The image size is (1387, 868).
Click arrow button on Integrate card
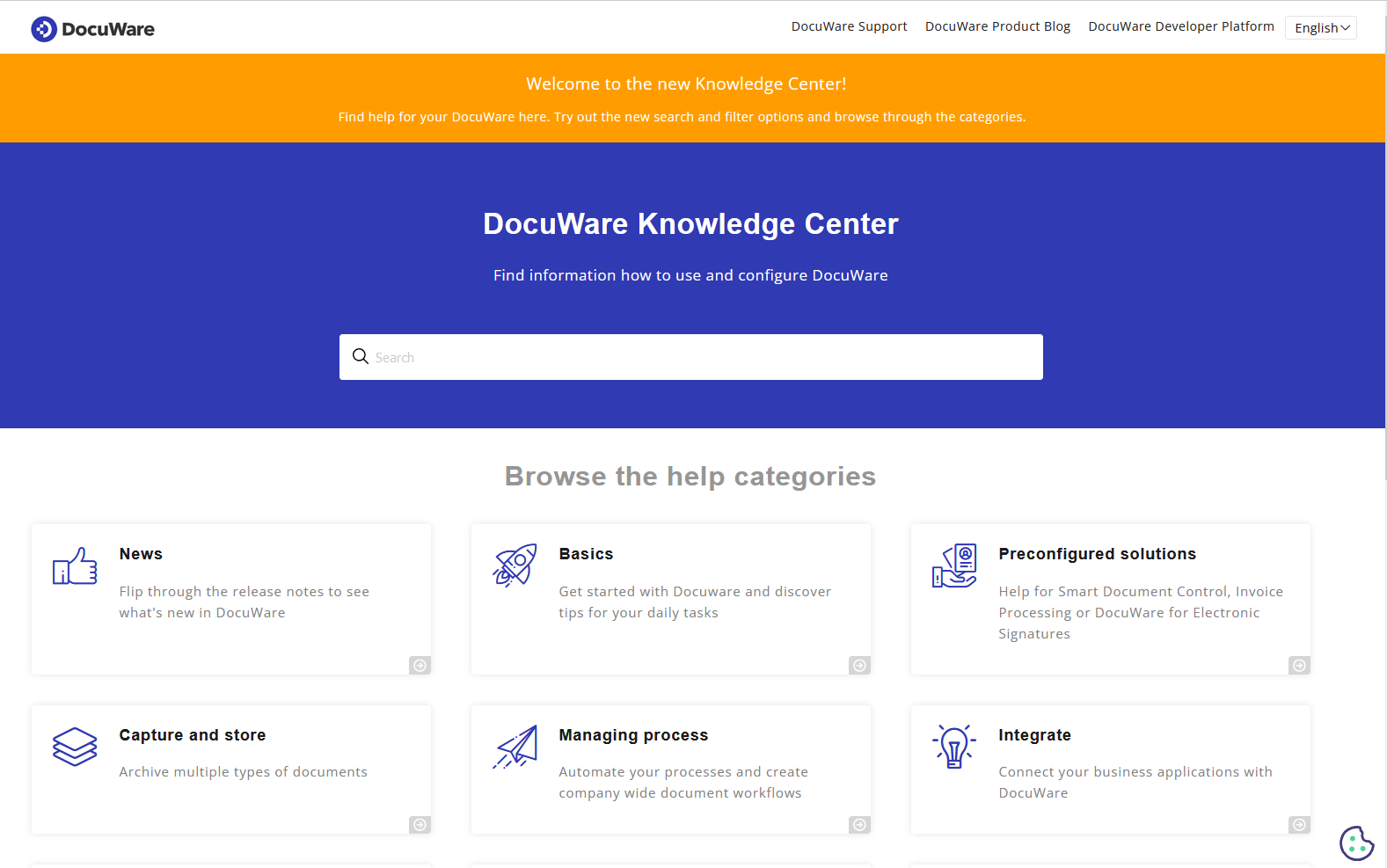click(1299, 824)
